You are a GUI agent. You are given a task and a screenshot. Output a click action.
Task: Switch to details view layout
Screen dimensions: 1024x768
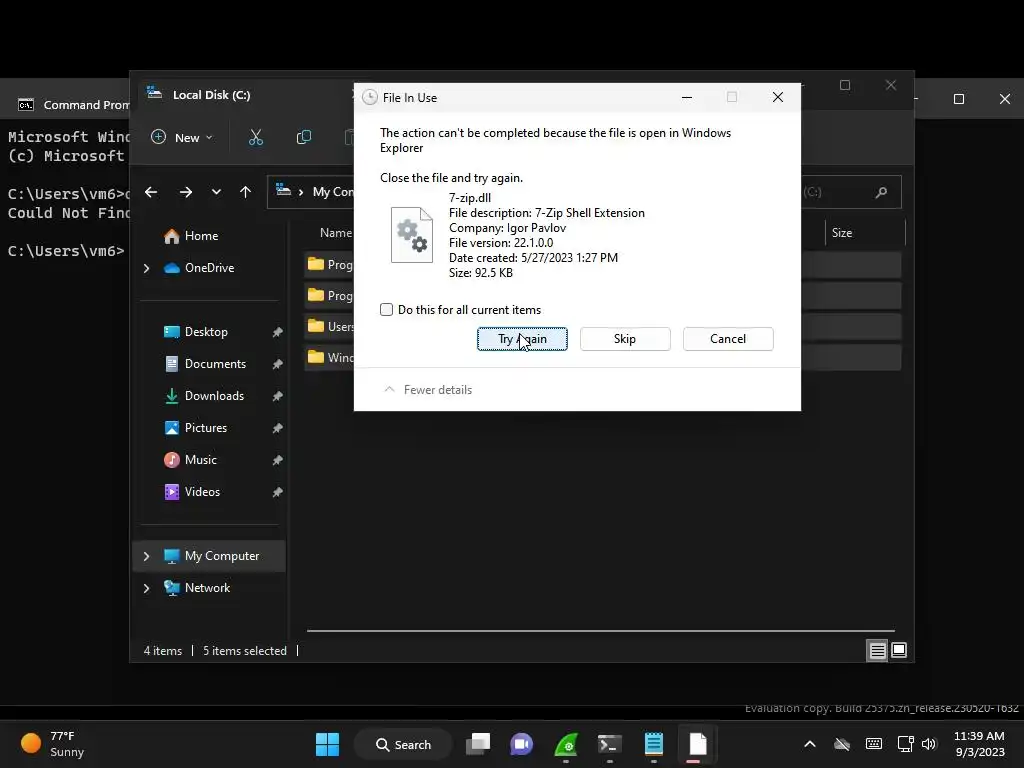coord(877,650)
